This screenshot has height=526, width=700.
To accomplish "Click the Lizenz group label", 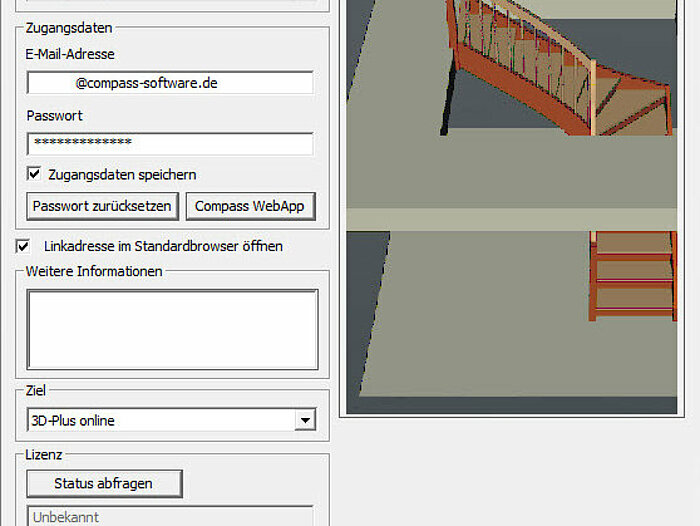I will coord(43,455).
